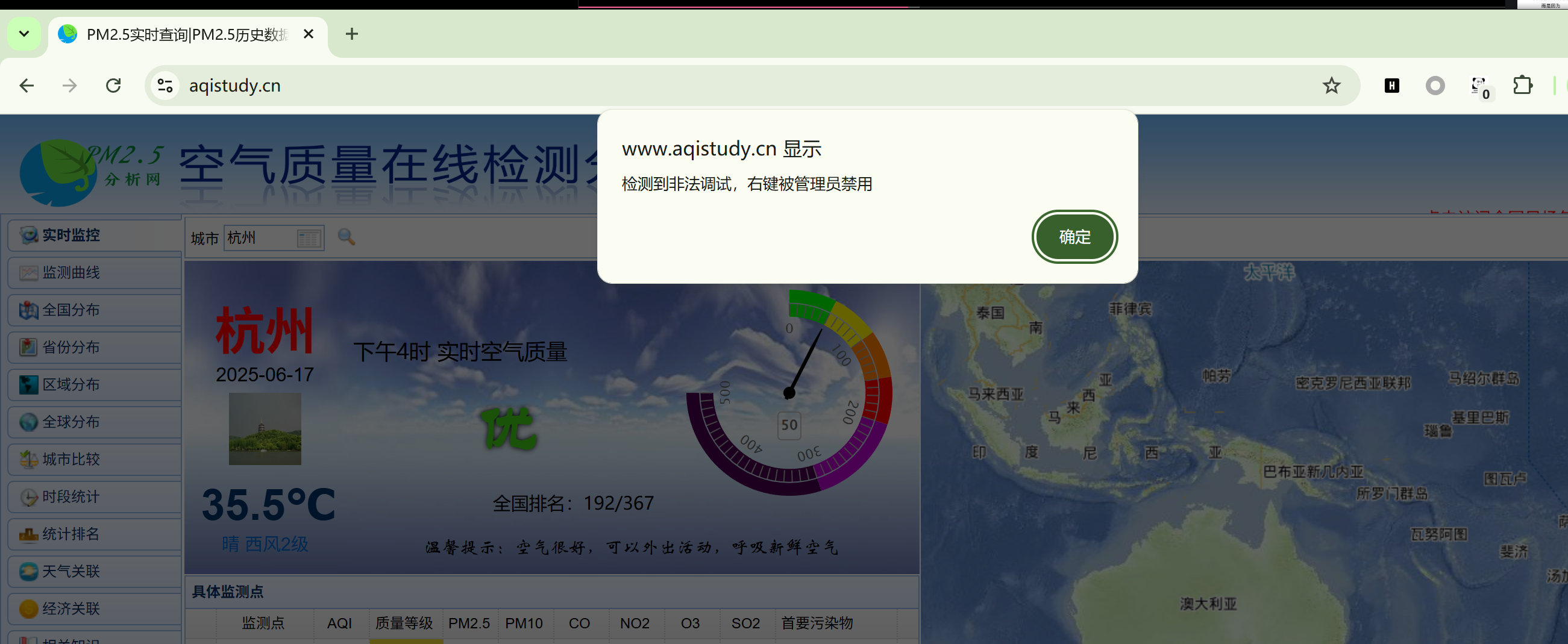Expand the tab search dropdown arrow
1568x644 pixels.
pos(24,34)
